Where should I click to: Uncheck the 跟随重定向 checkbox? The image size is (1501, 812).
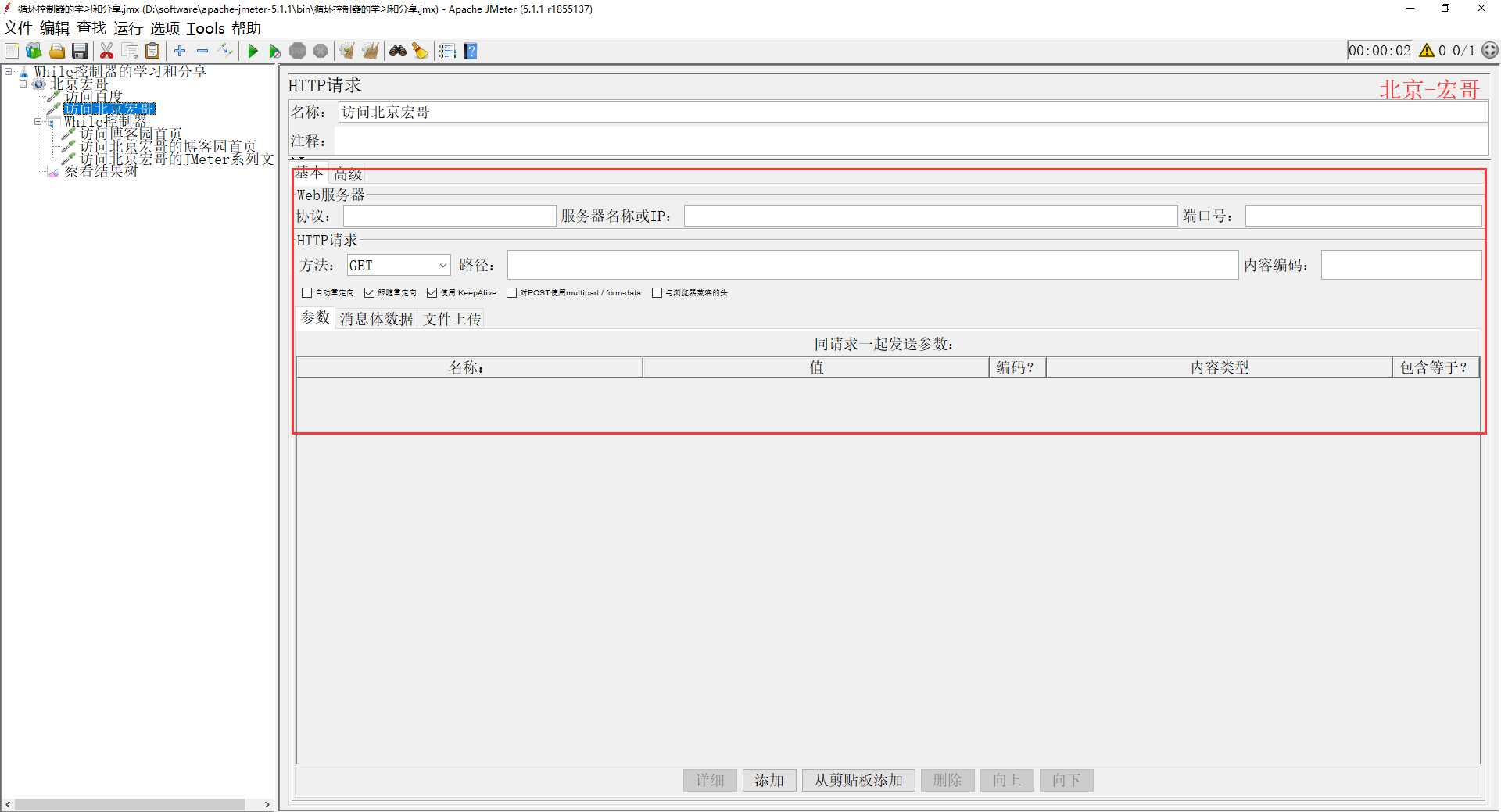click(x=369, y=292)
